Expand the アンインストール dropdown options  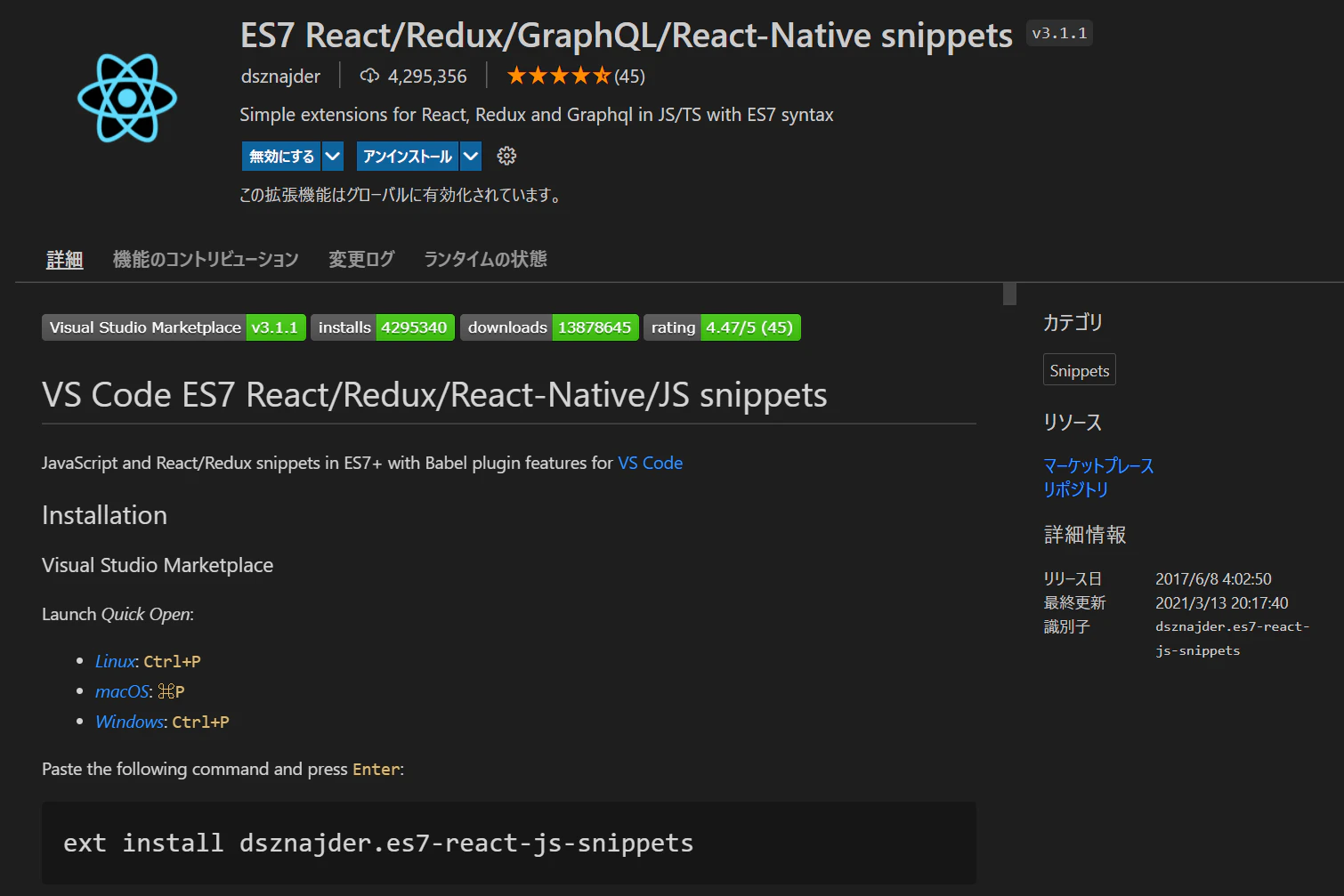(x=471, y=156)
